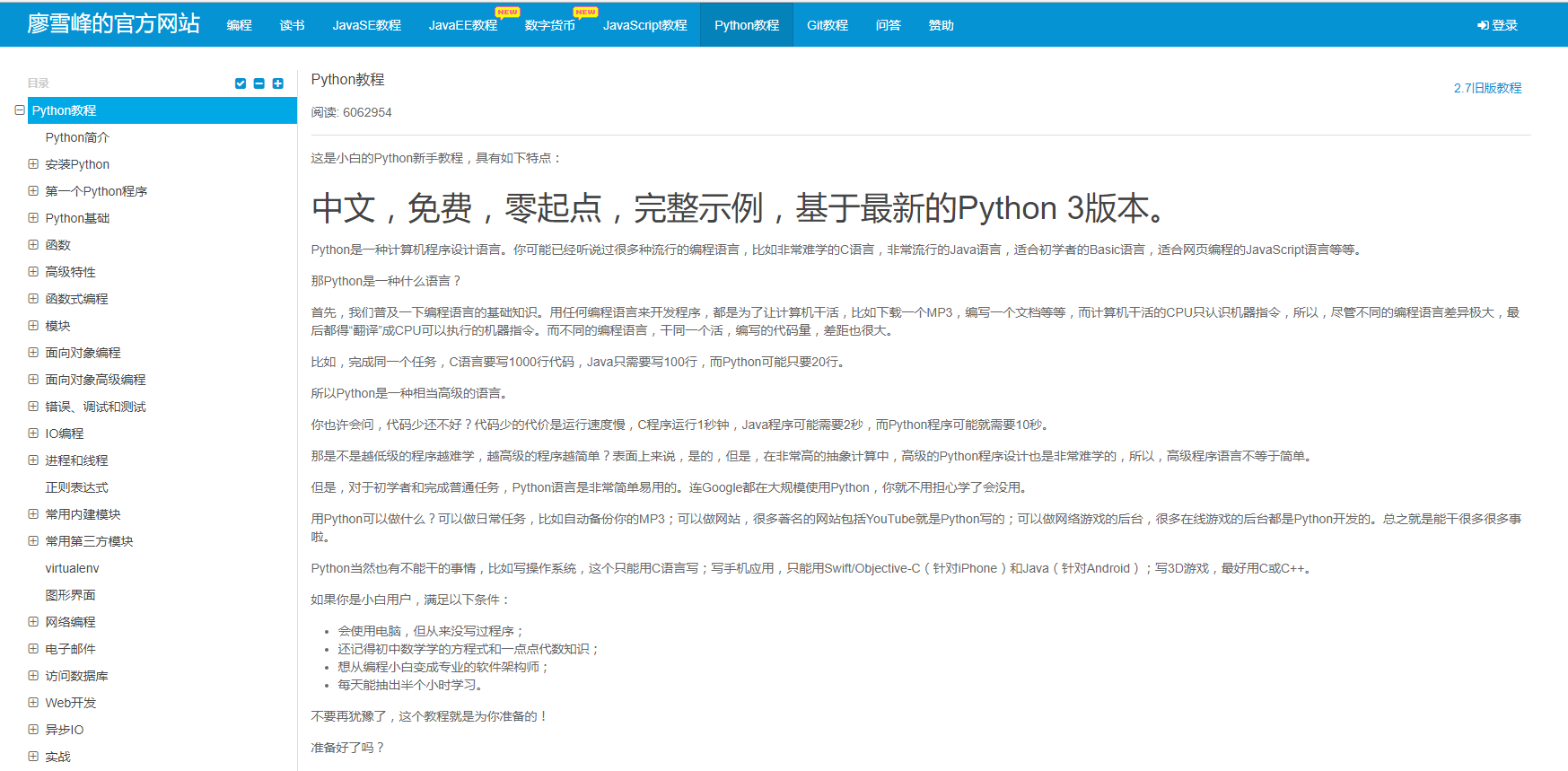1568x771 pixels.
Task: Open the 第一个Python程序 chapter link
Action: [96, 191]
